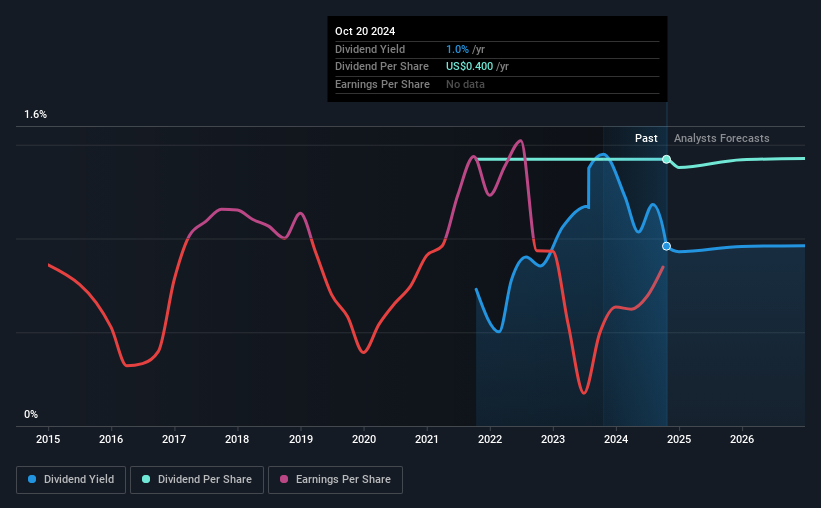Image resolution: width=821 pixels, height=508 pixels.
Task: Click the 2020 x-axis label
Action: tap(364, 439)
